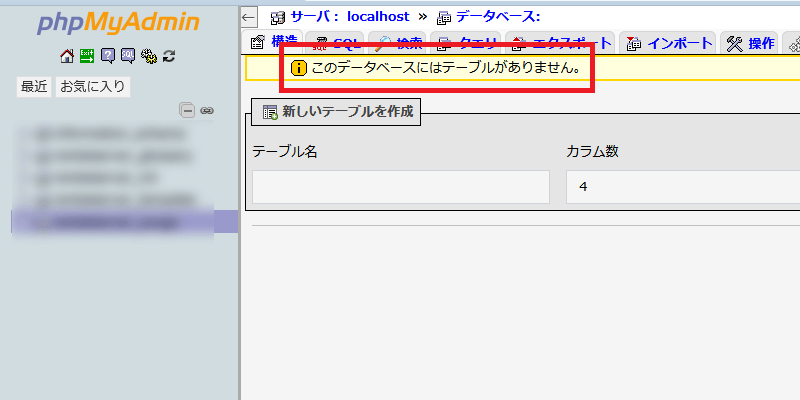800x400 pixels.
Task: Switch to the お気に入り tab
Action: click(x=93, y=87)
